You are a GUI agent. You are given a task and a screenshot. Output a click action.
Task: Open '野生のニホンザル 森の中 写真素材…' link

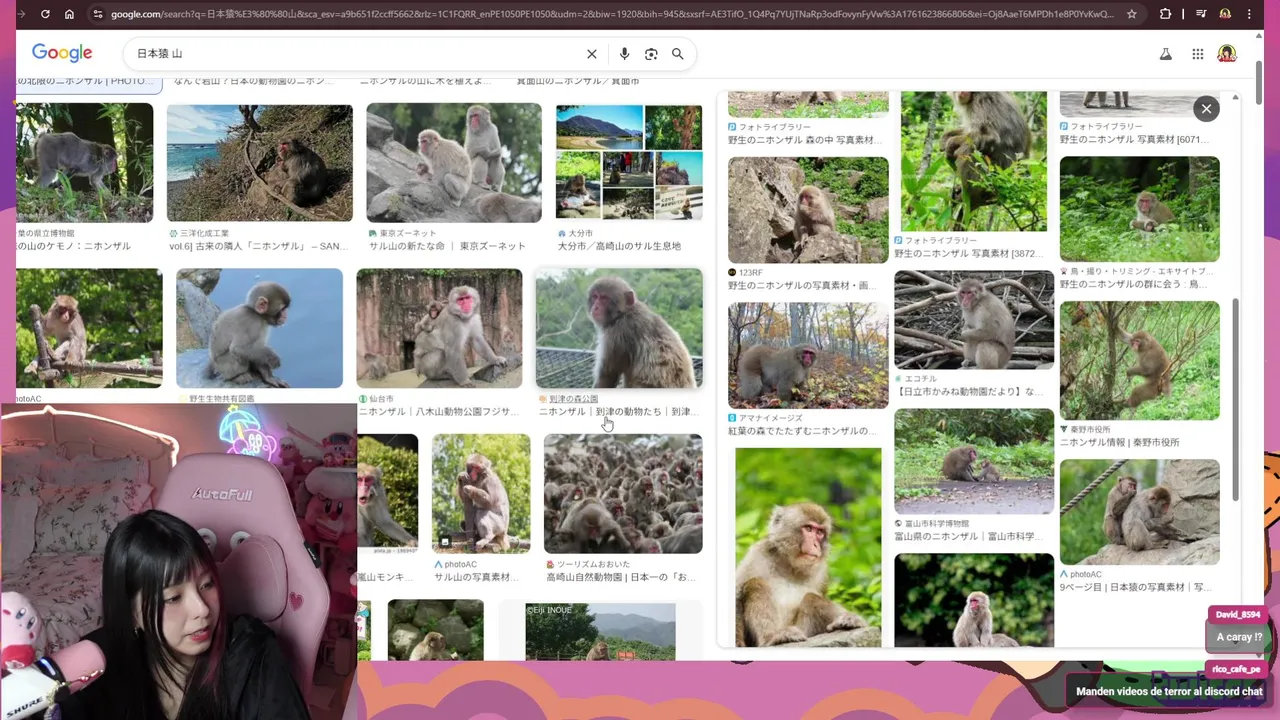click(x=805, y=140)
